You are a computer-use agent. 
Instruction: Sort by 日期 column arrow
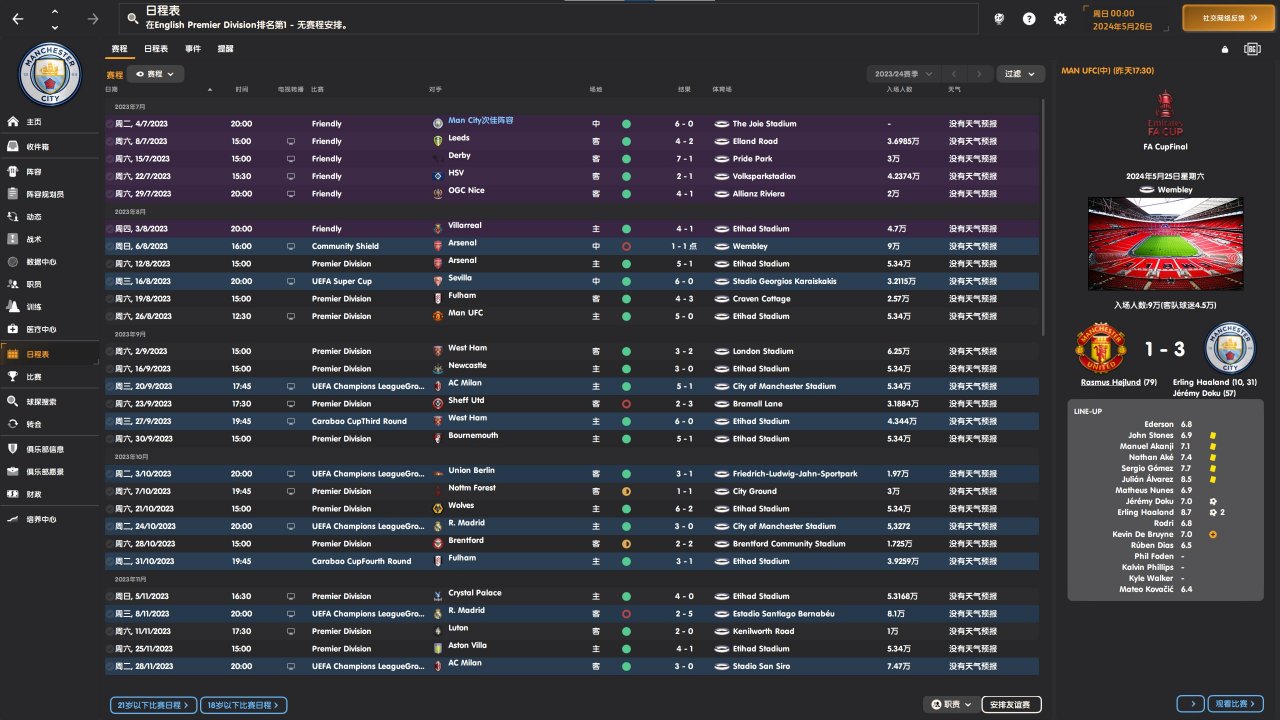210,90
